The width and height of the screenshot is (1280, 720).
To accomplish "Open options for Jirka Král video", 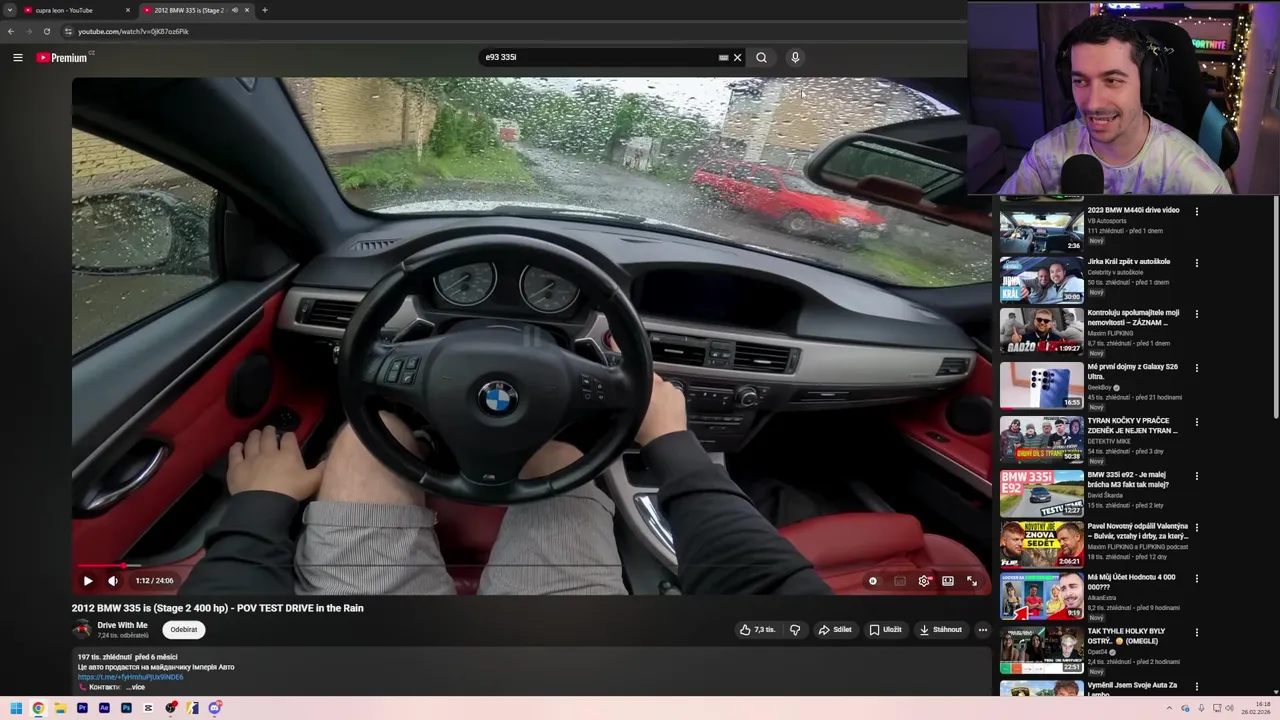I will (1196, 263).
